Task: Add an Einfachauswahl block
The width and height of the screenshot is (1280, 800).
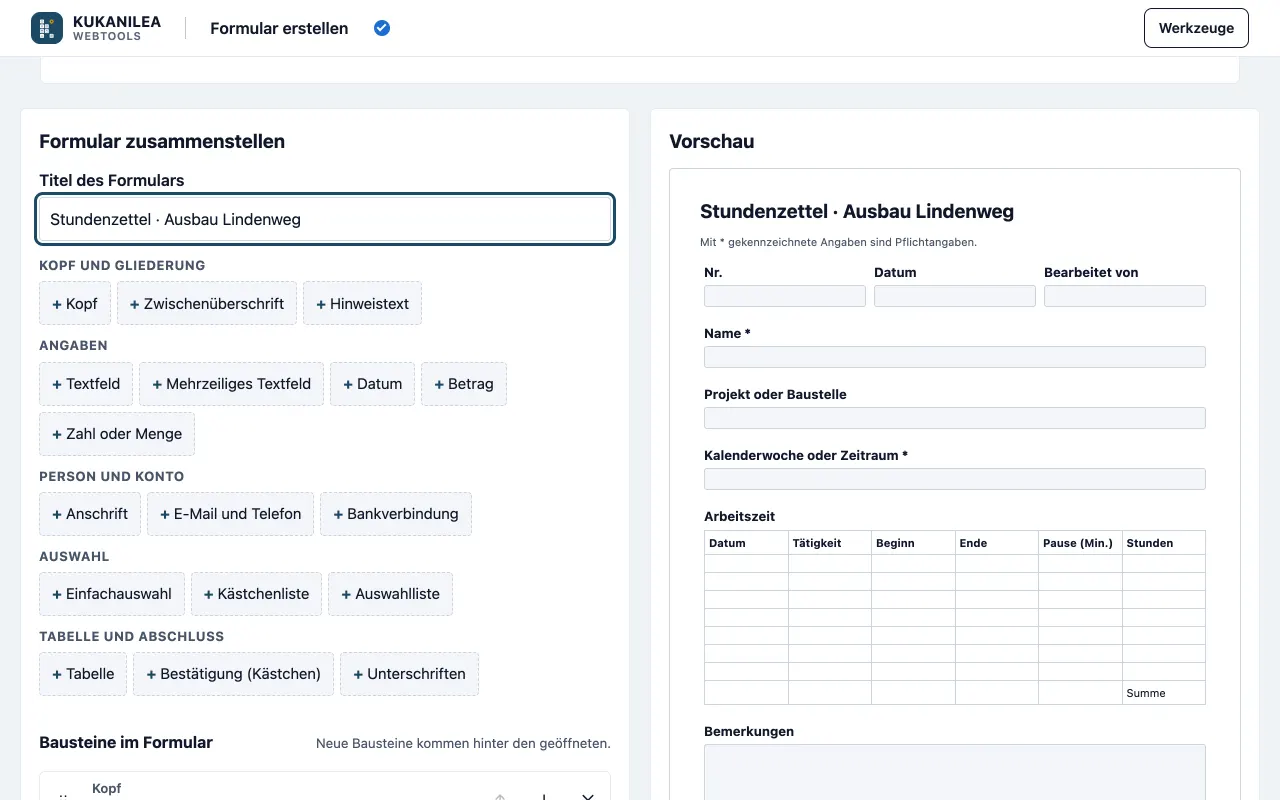Action: point(112,594)
